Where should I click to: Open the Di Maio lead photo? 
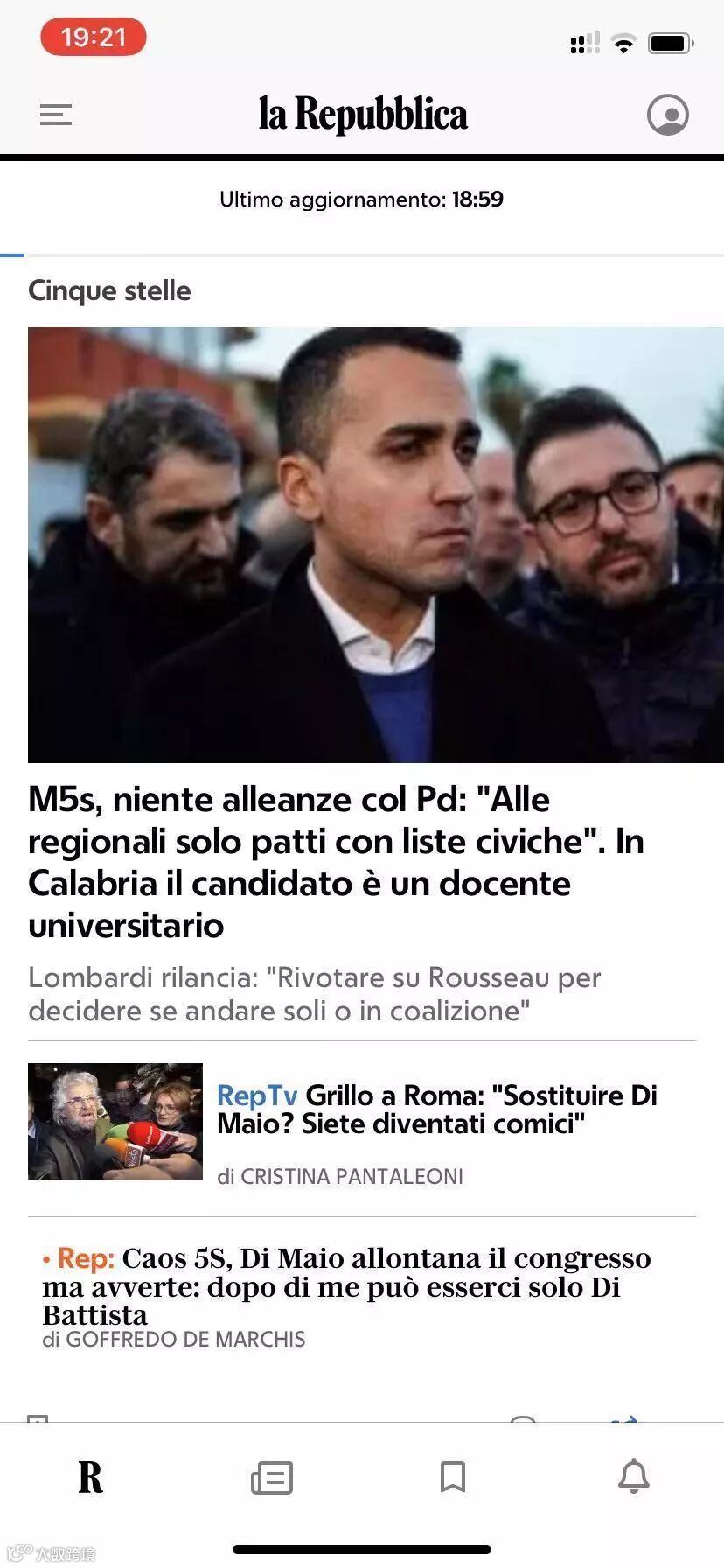pyautogui.click(x=376, y=545)
